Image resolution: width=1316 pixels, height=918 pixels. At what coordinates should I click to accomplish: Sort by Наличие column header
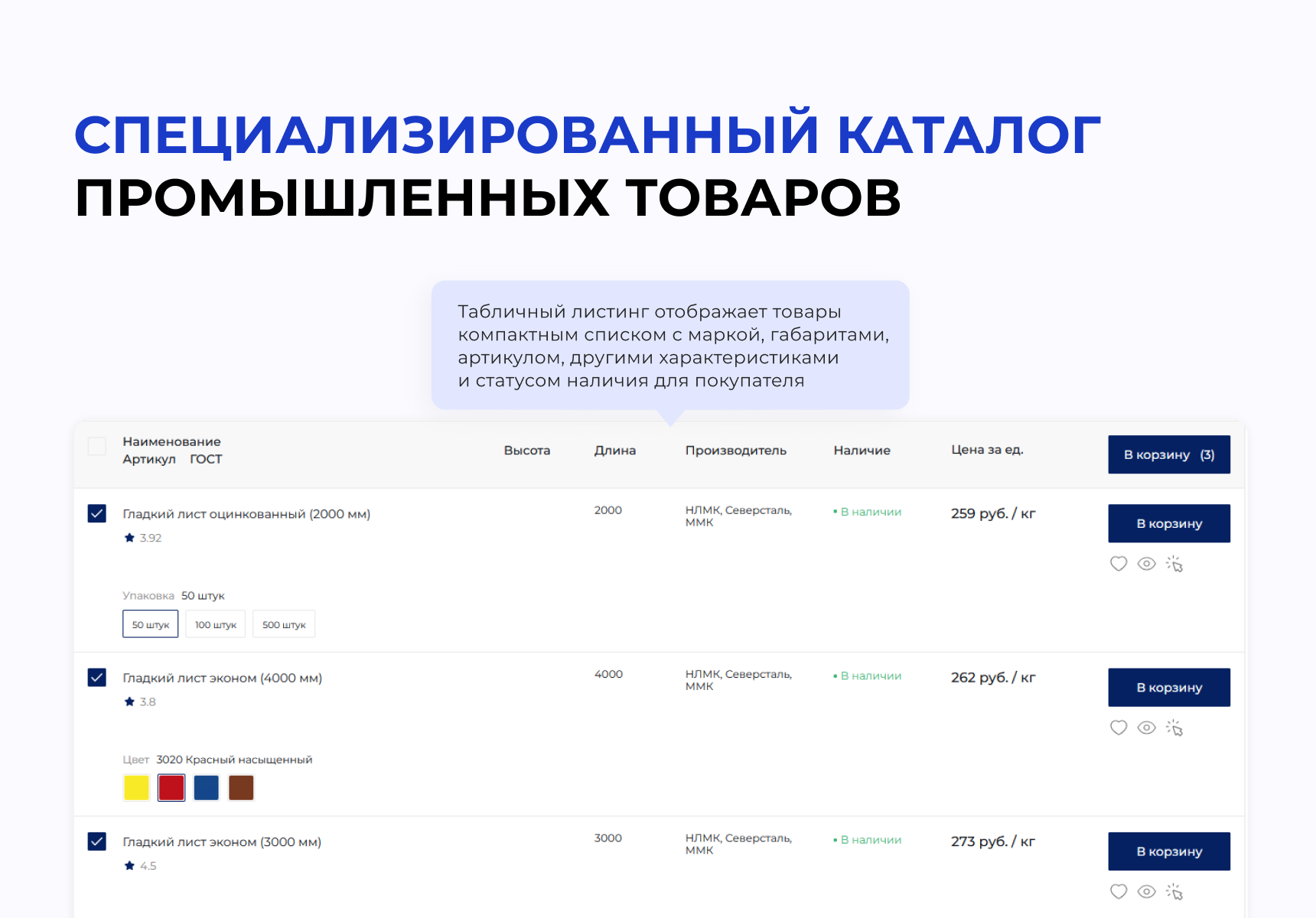(x=862, y=451)
